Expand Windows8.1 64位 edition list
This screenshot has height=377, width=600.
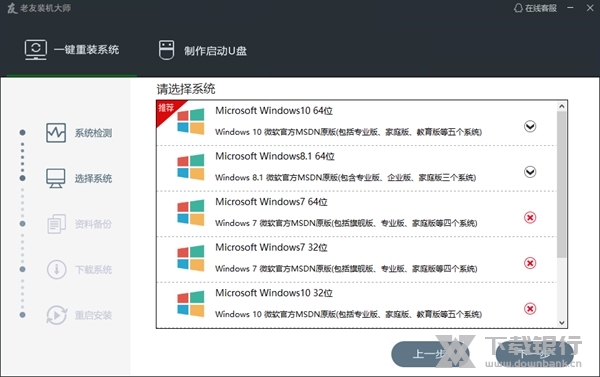click(x=530, y=172)
